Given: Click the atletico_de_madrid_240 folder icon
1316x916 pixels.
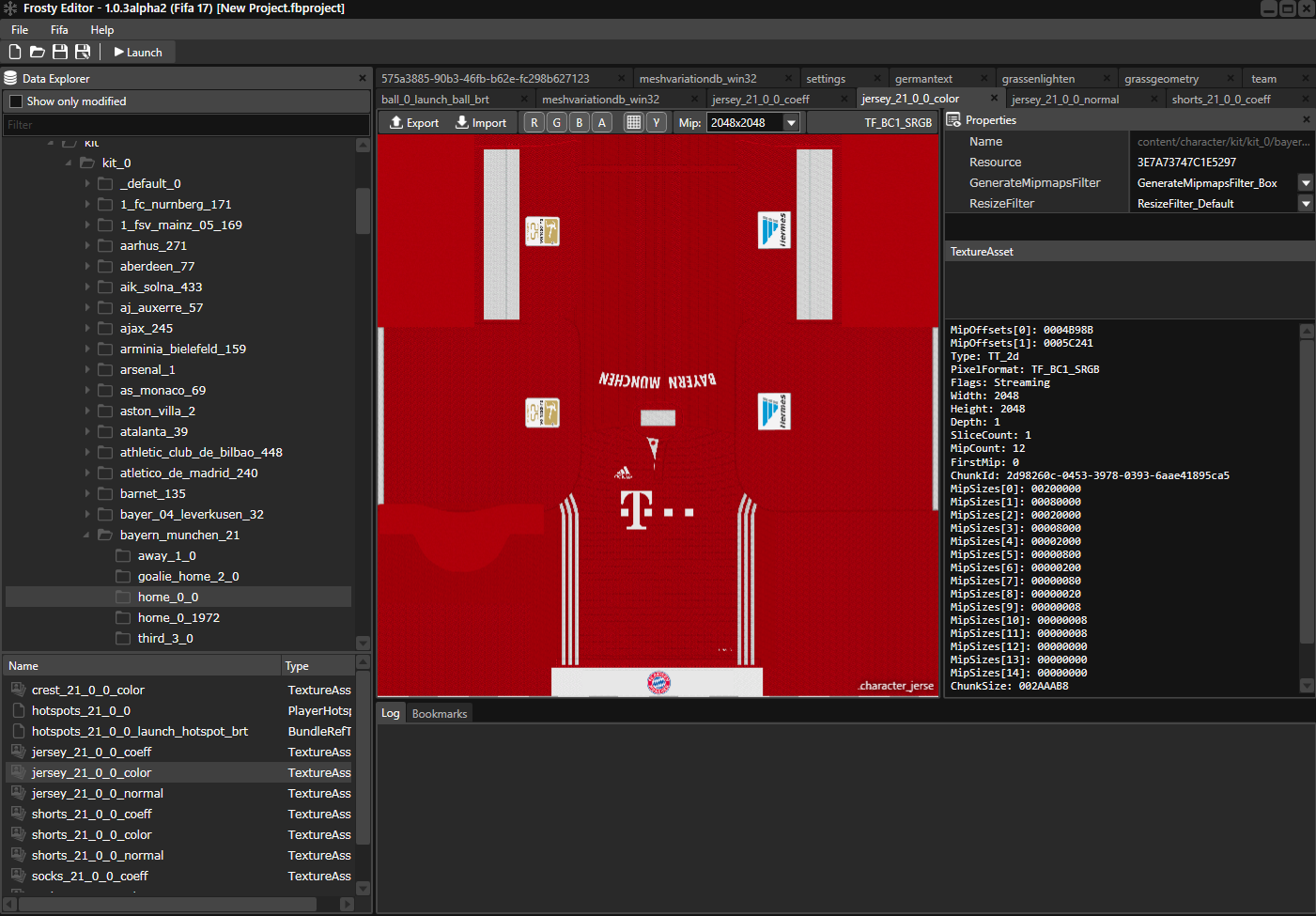Looking at the screenshot, I should (105, 473).
